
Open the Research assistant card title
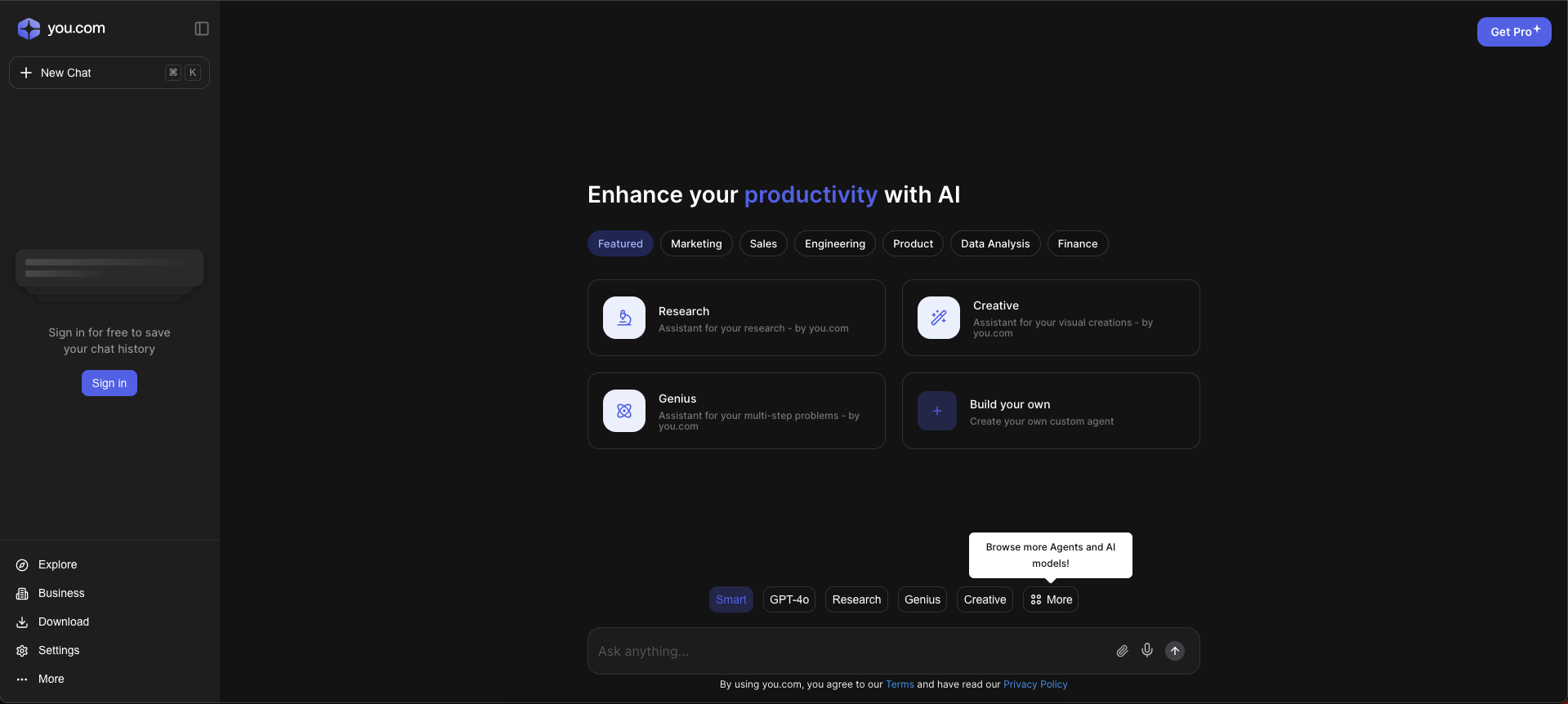coord(684,311)
